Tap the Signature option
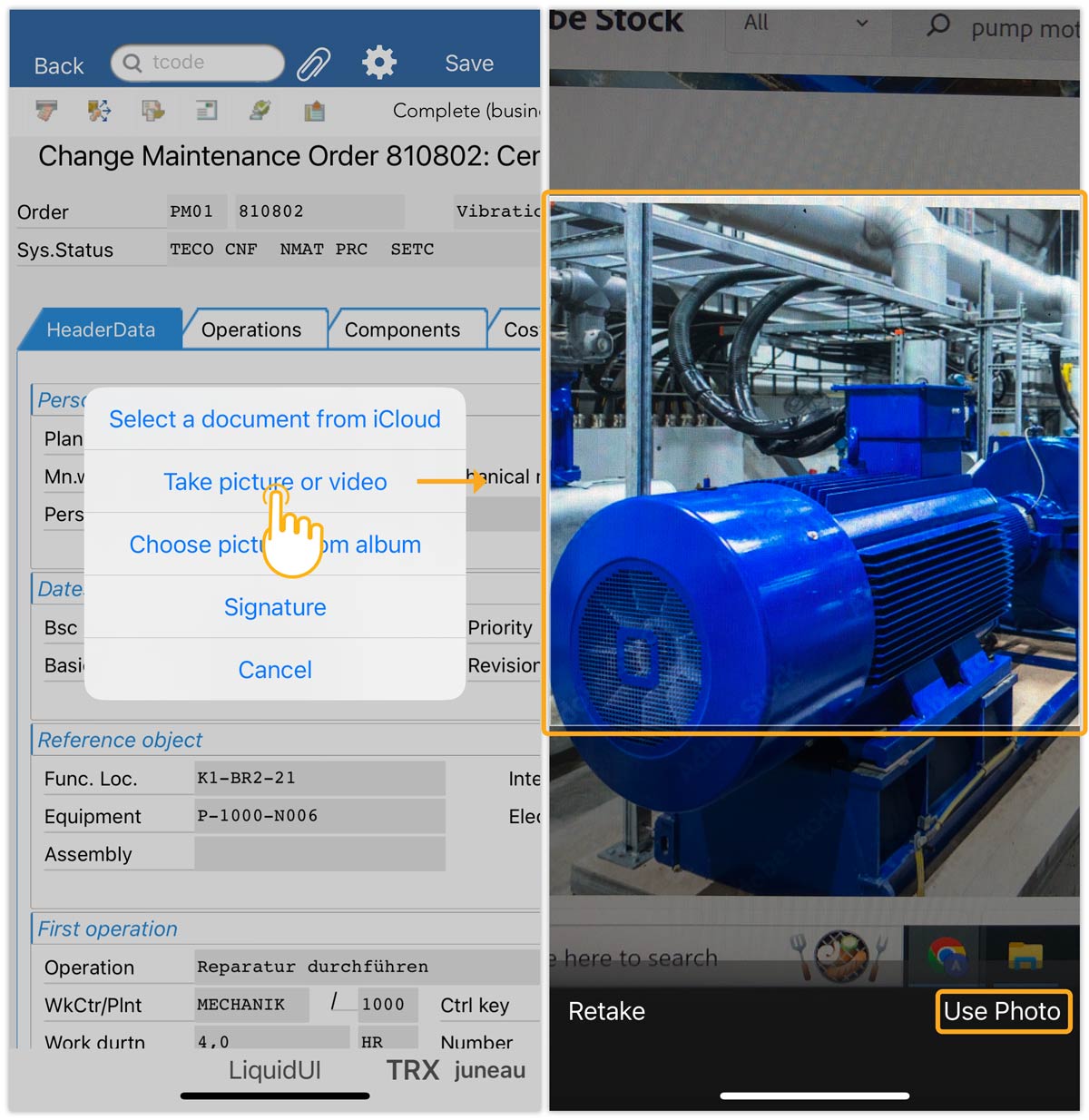The height and width of the screenshot is (1120, 1089). point(275,607)
